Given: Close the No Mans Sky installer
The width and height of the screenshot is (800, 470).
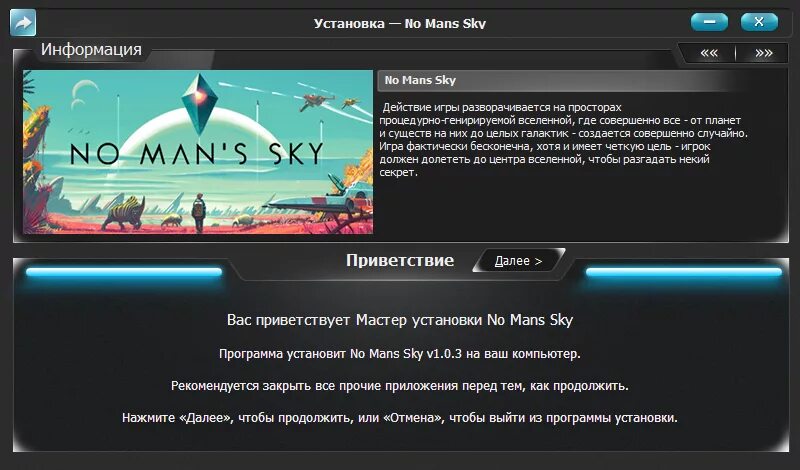Looking at the screenshot, I should (759, 22).
